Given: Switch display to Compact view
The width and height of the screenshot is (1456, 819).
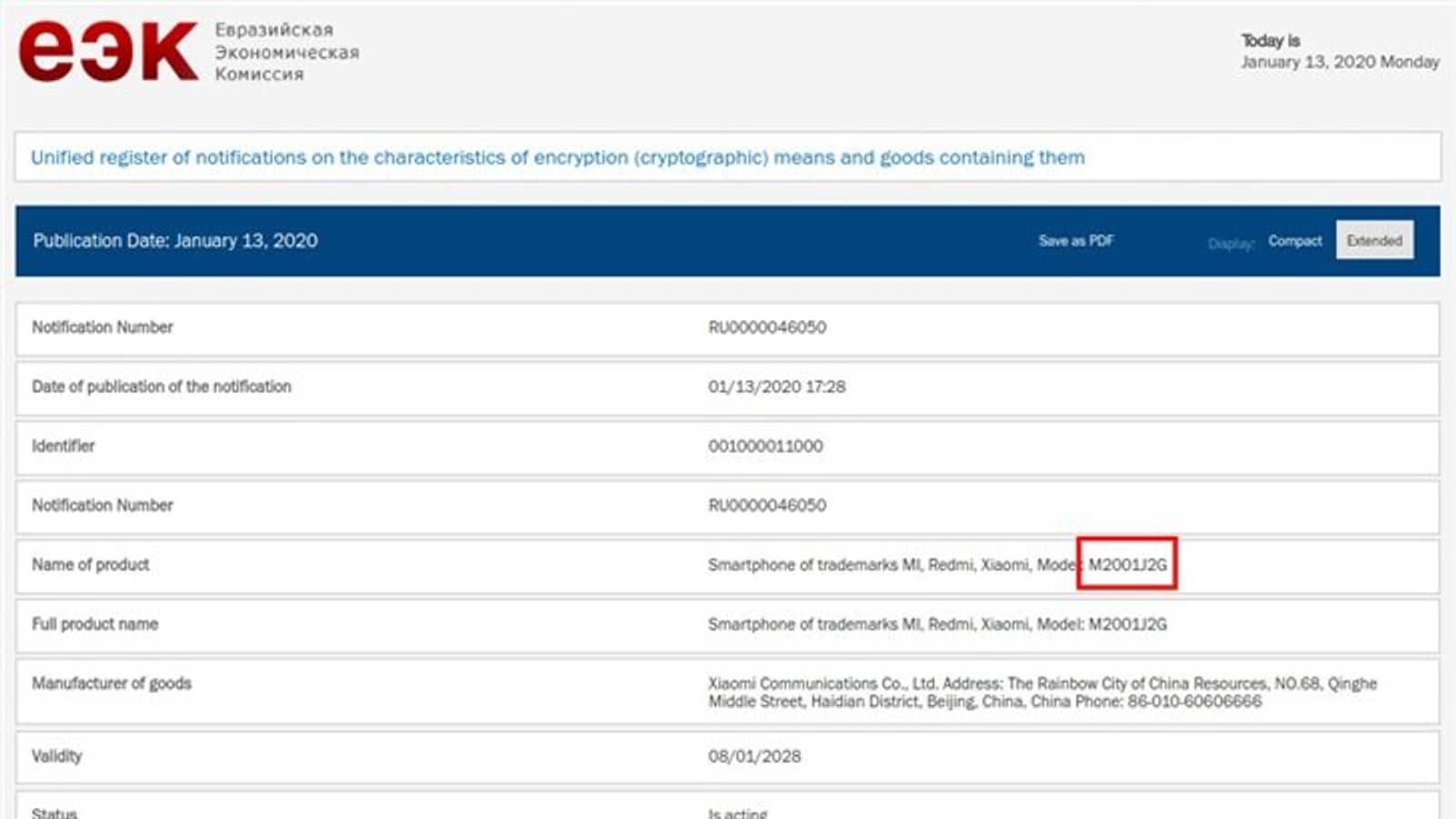Looking at the screenshot, I should click(1294, 240).
